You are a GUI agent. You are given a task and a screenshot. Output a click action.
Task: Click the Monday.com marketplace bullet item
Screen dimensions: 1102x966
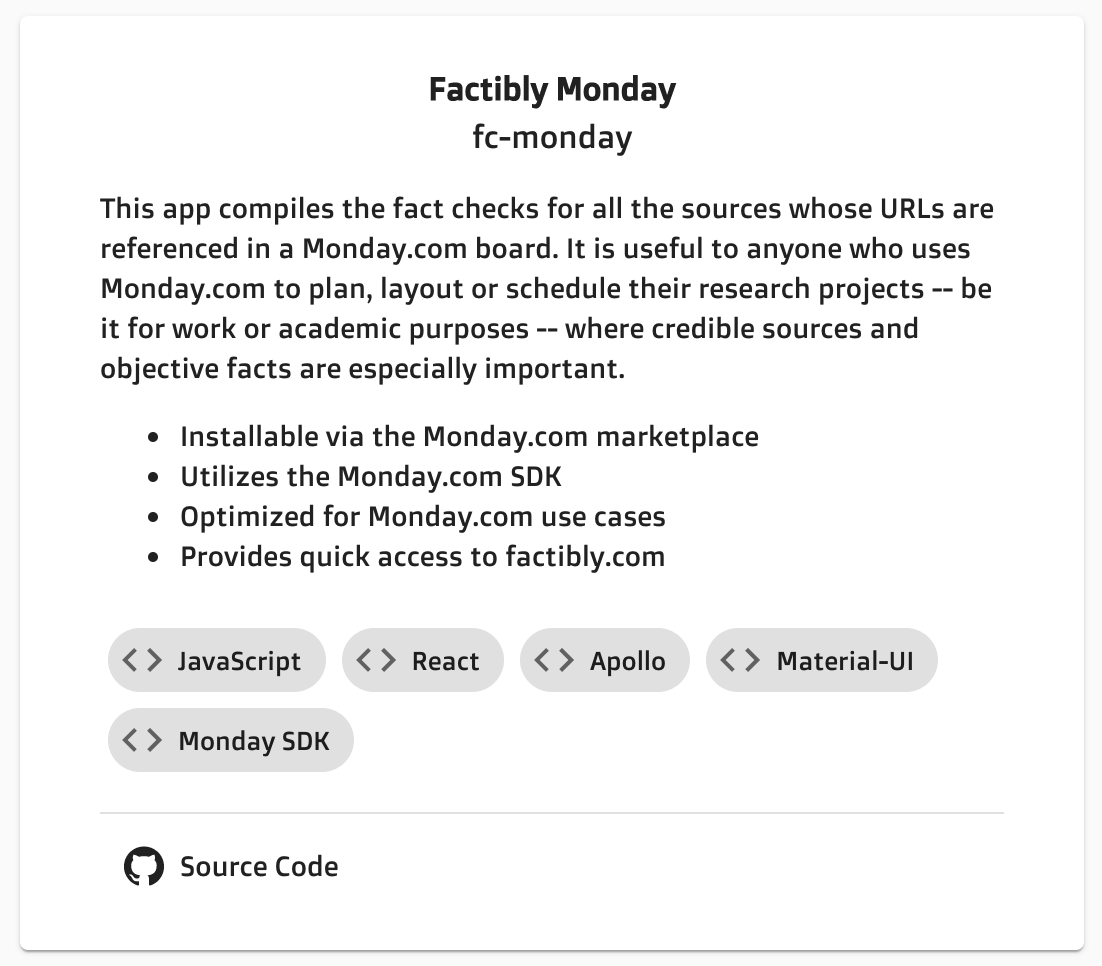click(x=469, y=437)
